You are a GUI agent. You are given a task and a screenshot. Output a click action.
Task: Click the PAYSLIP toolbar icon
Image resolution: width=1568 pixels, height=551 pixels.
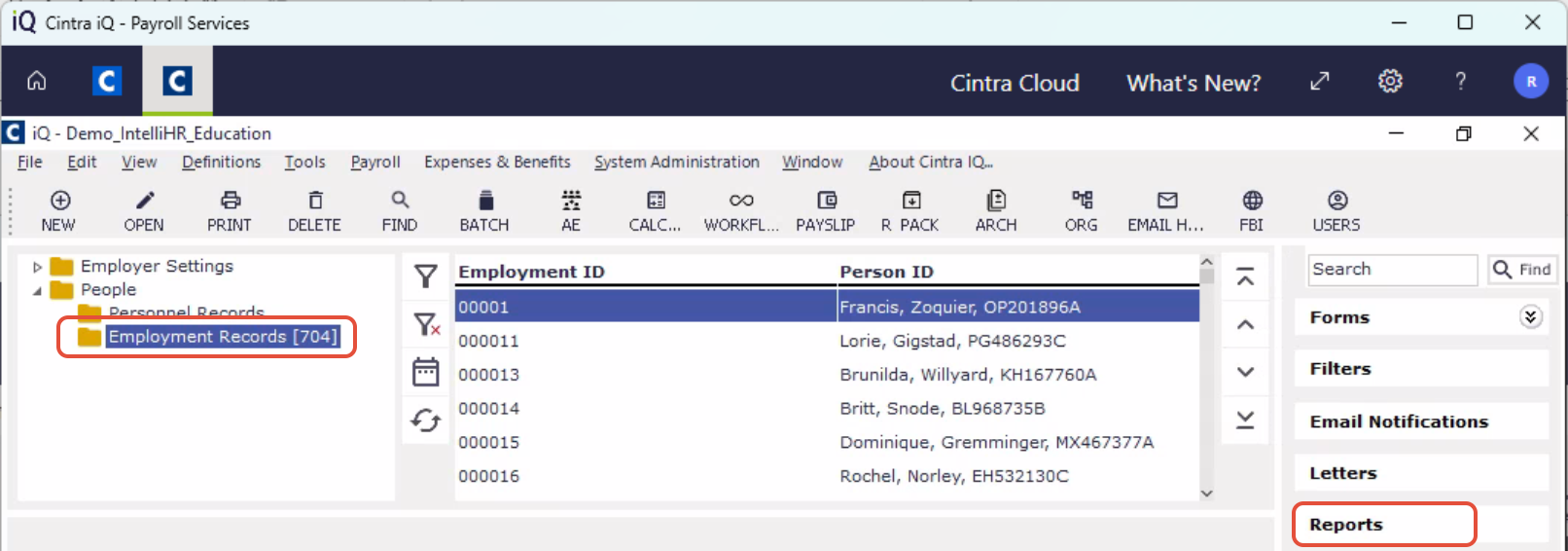tap(827, 201)
